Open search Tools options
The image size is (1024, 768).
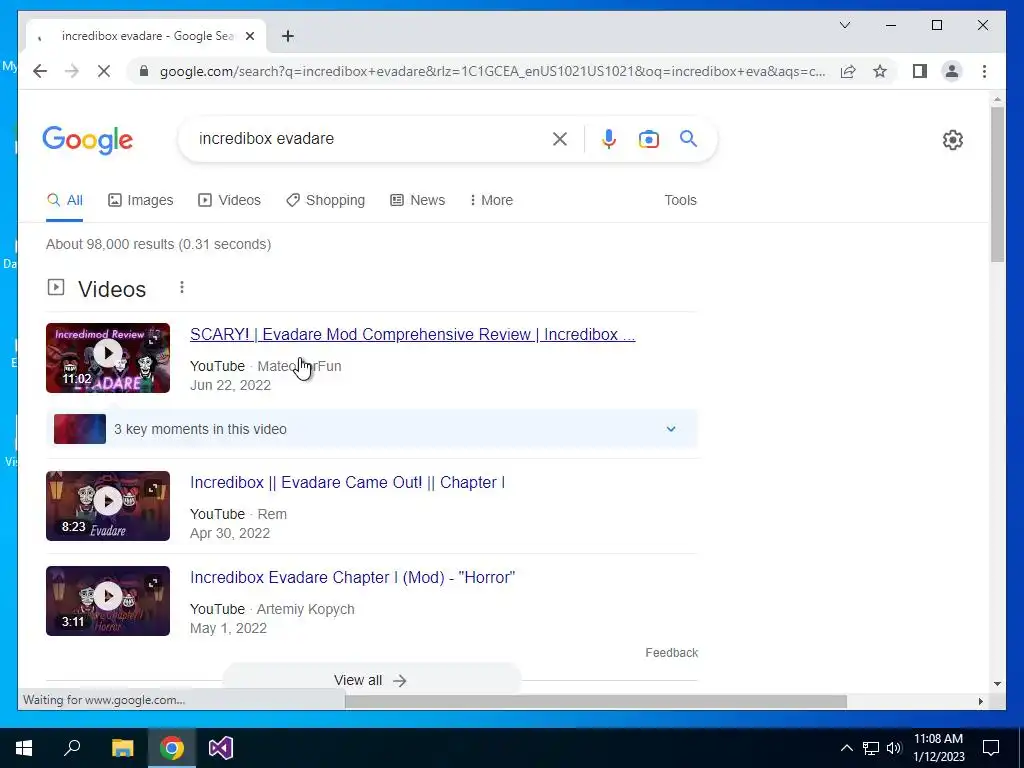[680, 200]
